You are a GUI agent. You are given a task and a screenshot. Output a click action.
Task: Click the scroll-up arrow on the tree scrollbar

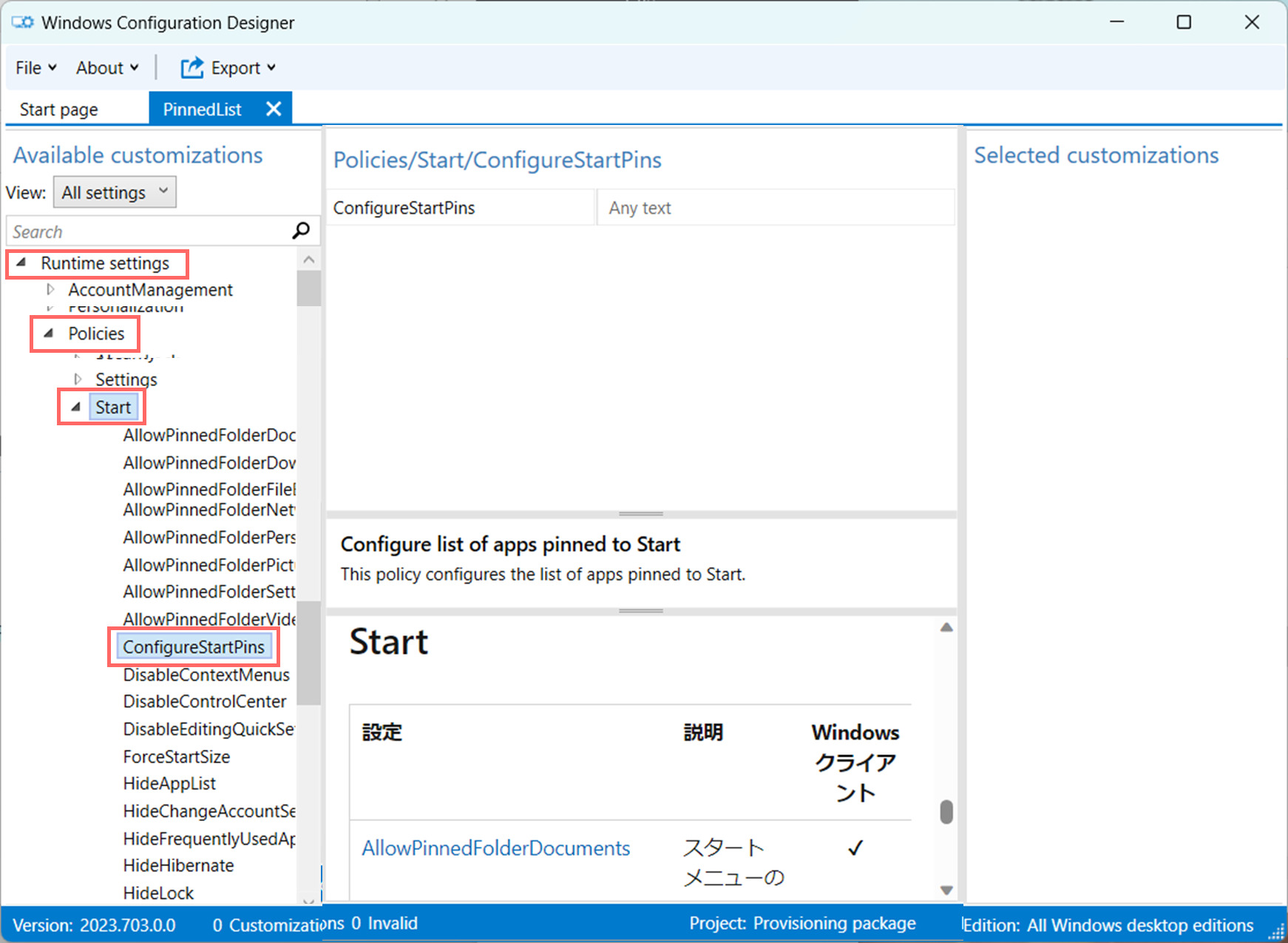309,260
